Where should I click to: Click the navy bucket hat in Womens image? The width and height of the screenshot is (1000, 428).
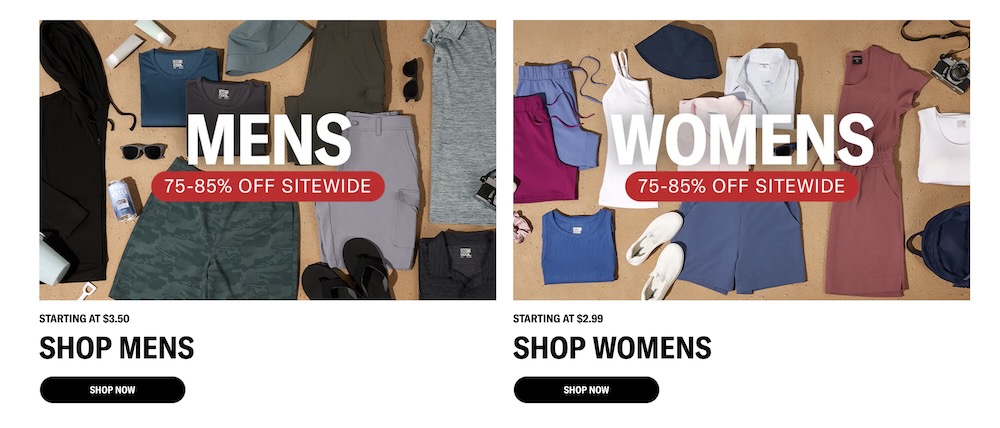pos(678,51)
